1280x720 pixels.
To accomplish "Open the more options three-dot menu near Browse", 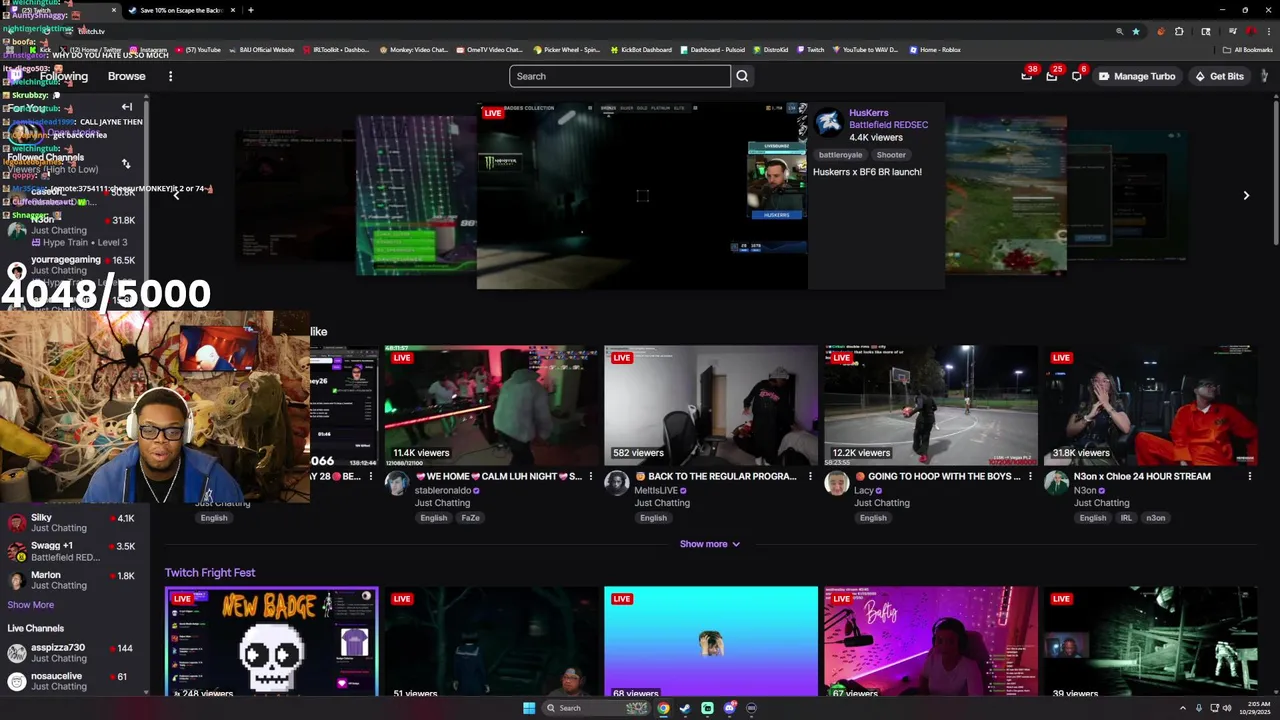I will (170, 76).
